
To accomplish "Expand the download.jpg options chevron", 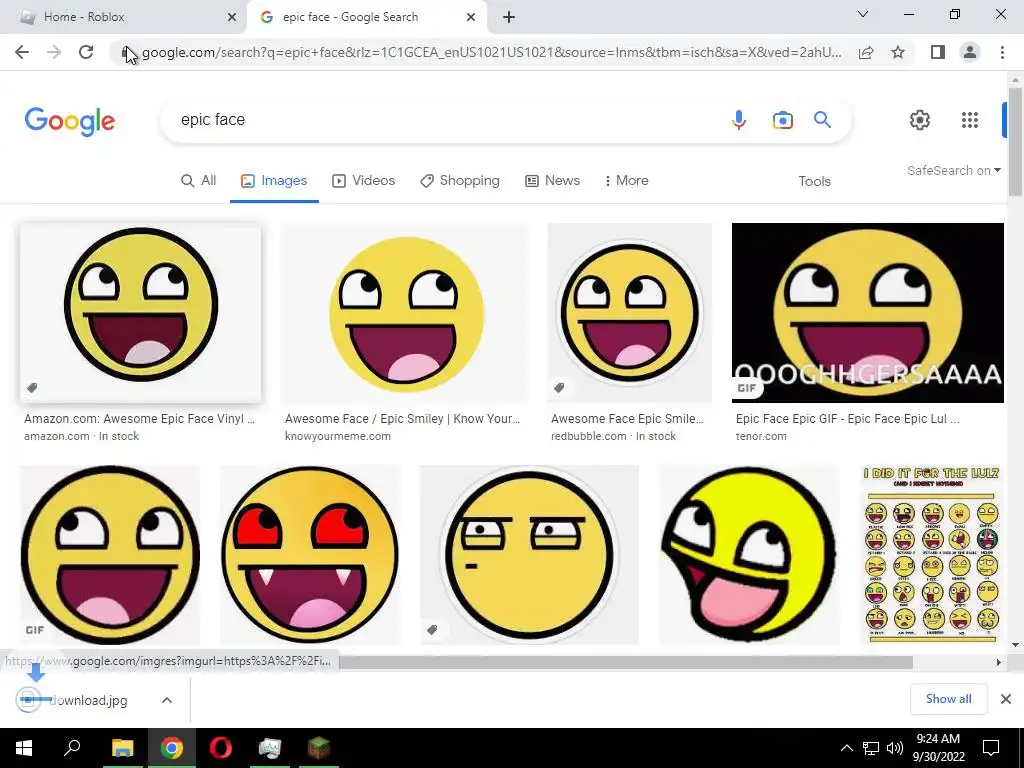I will (x=167, y=700).
